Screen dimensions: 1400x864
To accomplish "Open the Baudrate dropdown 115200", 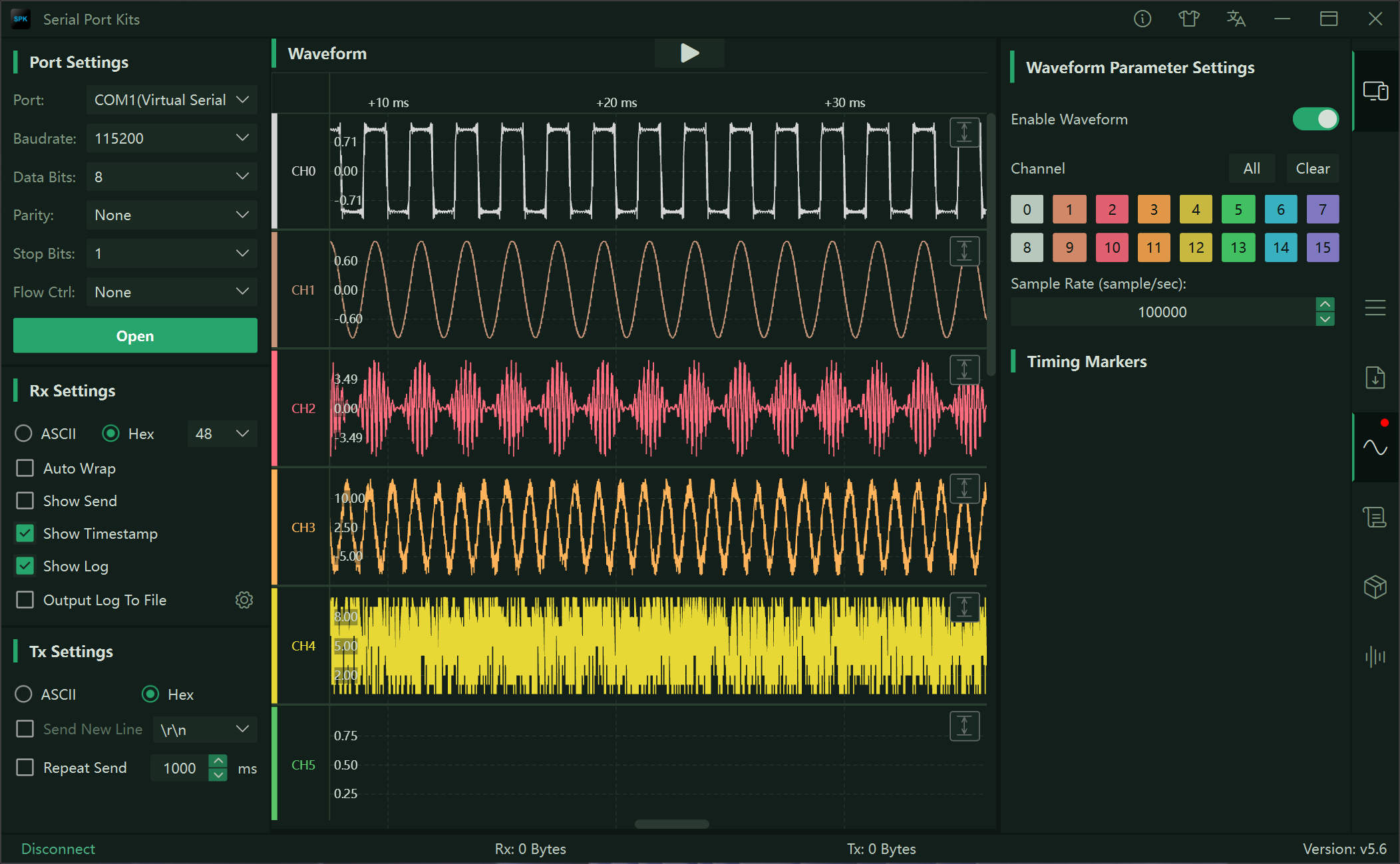I will click(172, 138).
